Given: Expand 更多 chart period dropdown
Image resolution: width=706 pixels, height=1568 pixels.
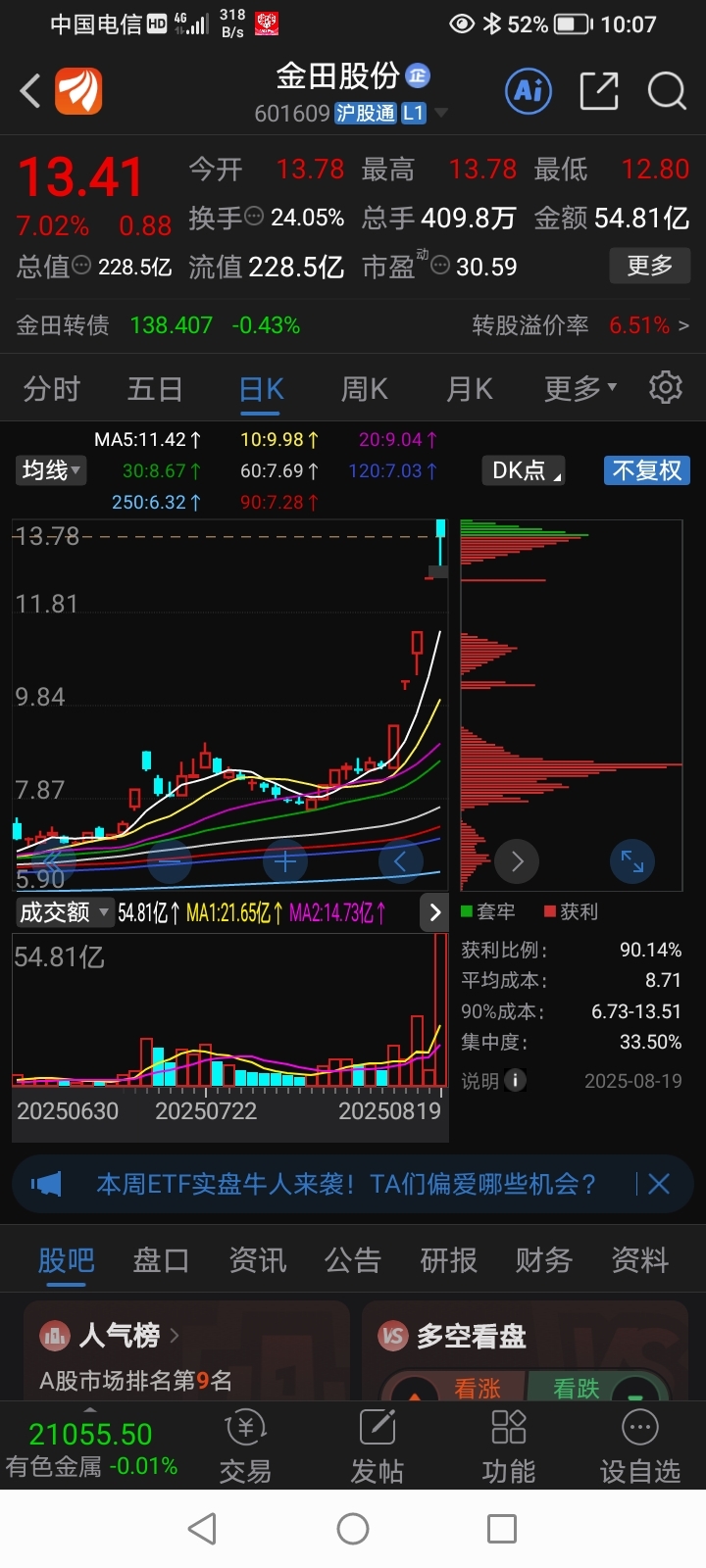Looking at the screenshot, I should [580, 389].
